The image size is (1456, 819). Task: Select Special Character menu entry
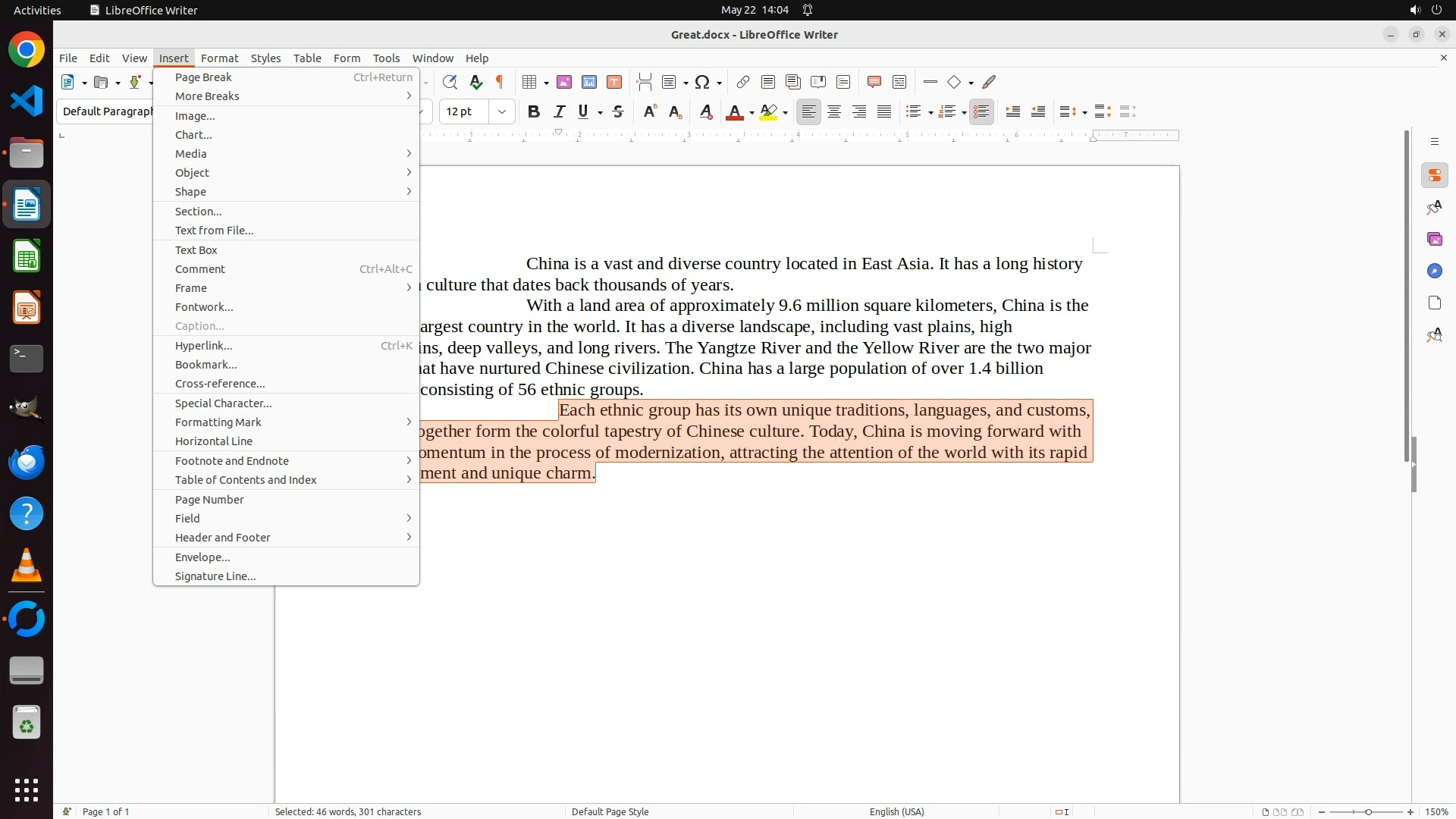pos(223,403)
